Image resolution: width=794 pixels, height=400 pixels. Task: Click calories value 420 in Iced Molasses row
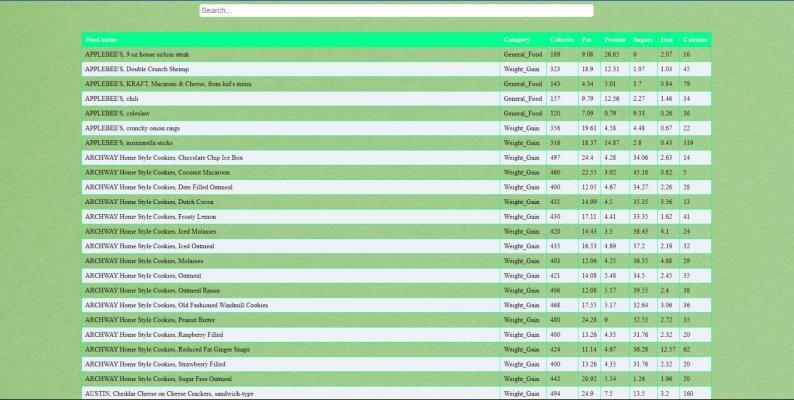[555, 231]
